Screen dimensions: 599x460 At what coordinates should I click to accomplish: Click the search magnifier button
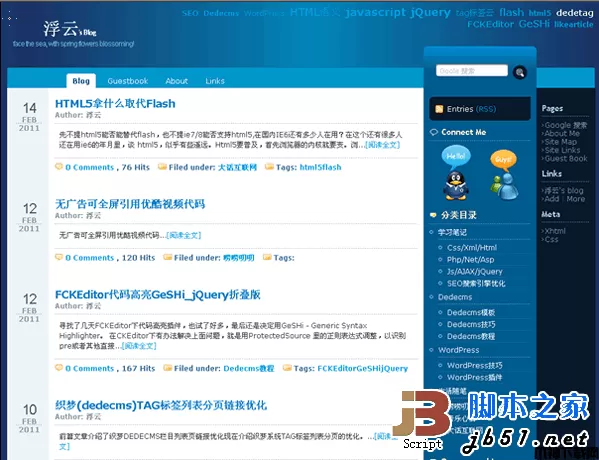[x=520, y=72]
